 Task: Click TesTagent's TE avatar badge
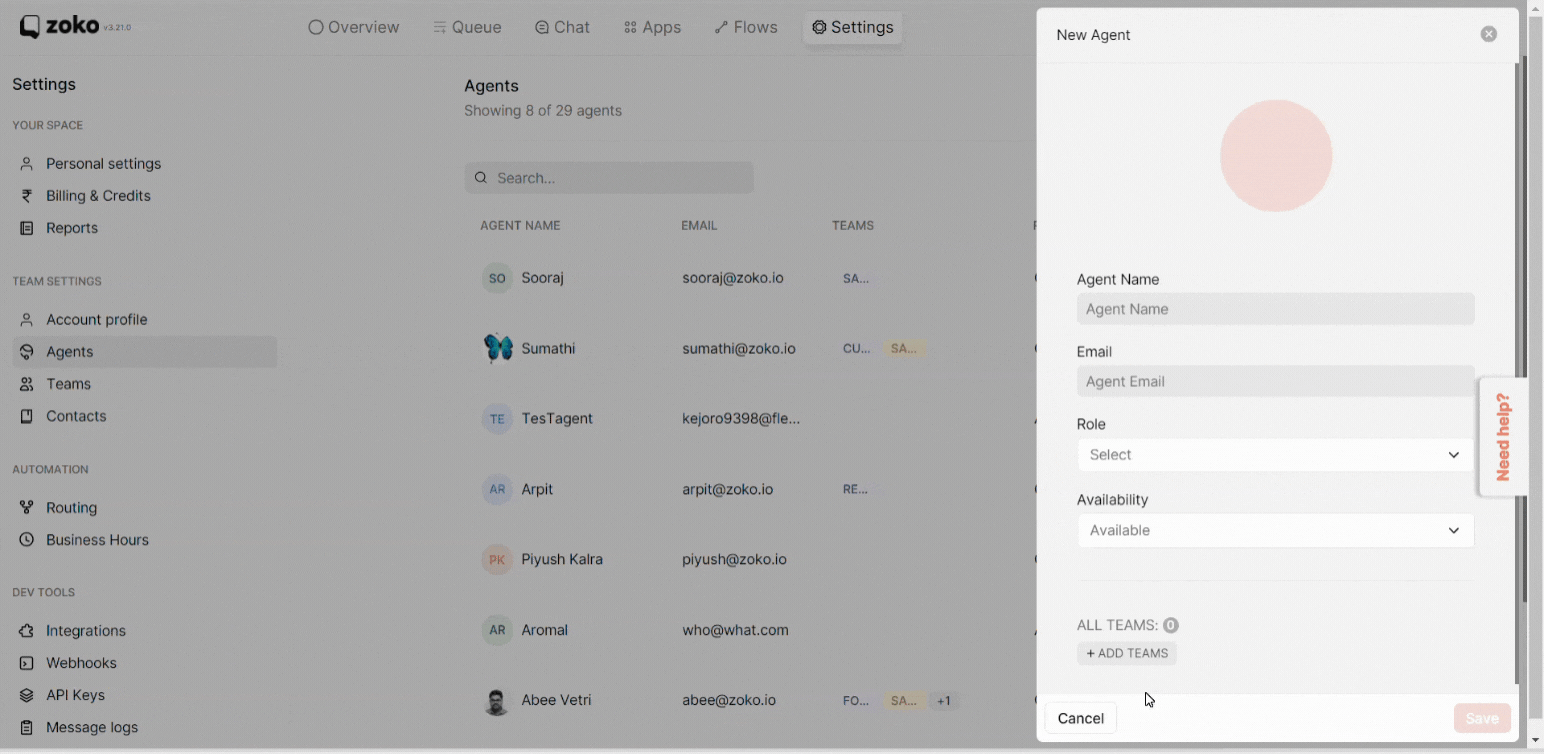(497, 419)
